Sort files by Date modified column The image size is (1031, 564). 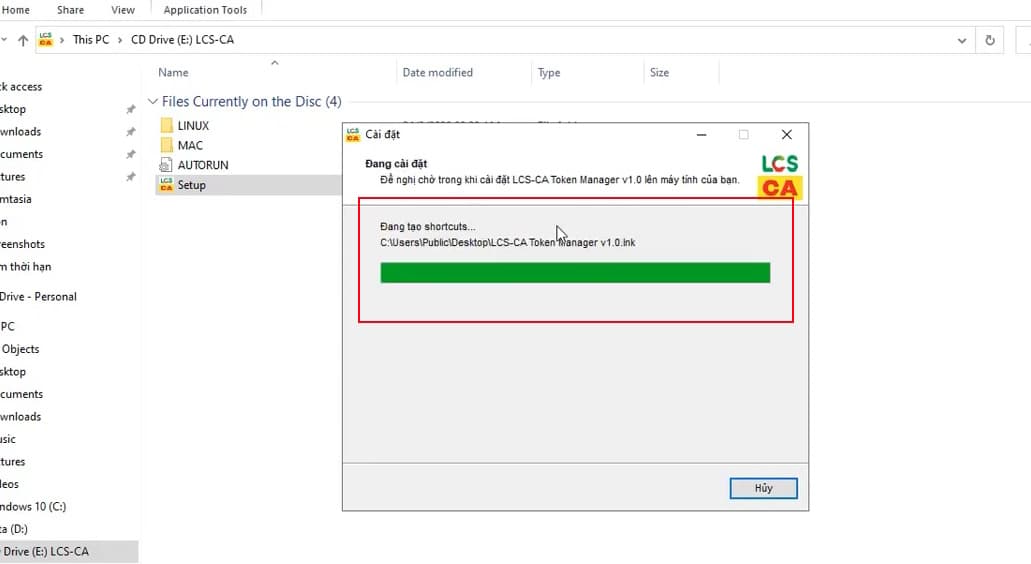click(437, 73)
